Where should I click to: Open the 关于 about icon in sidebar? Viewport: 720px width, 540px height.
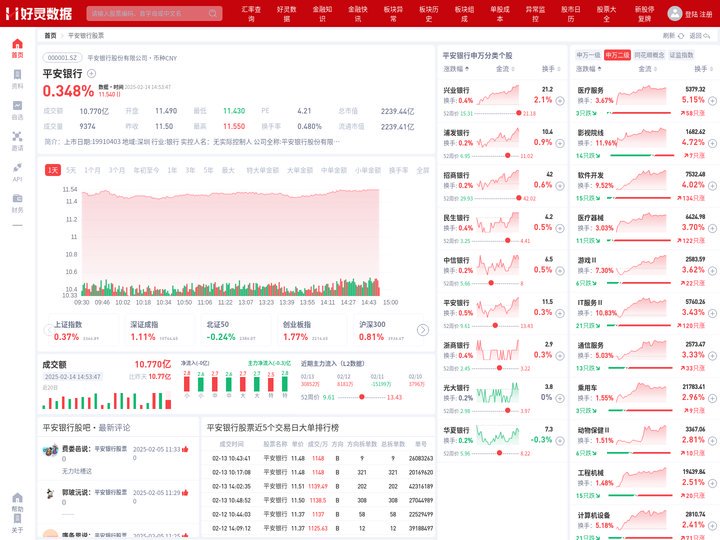coord(17,523)
